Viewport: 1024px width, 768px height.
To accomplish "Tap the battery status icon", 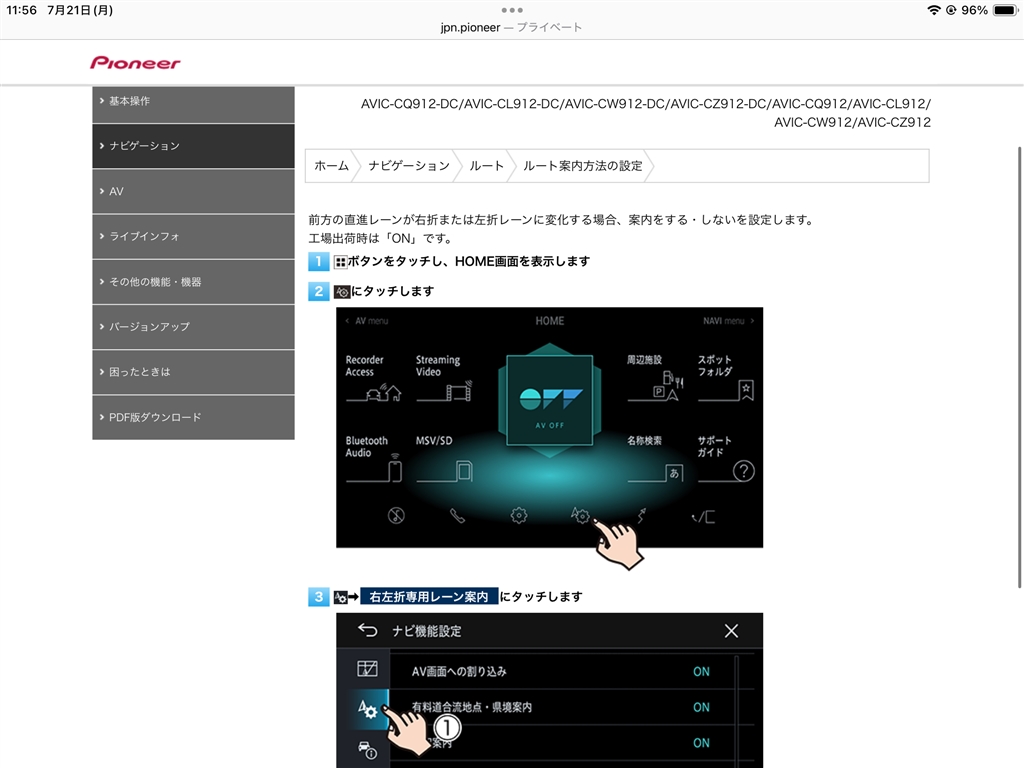I will click(1006, 10).
